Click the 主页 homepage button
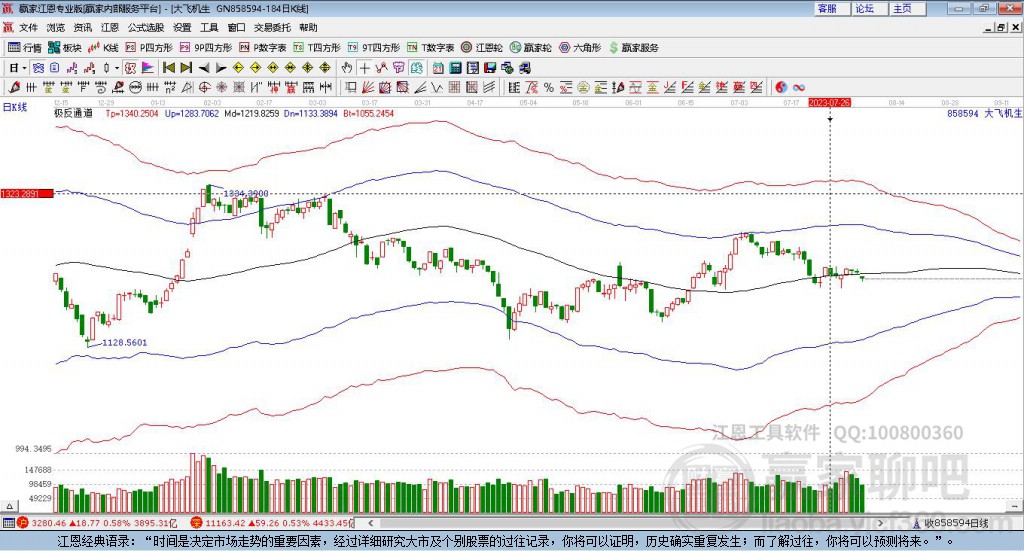The height and width of the screenshot is (551, 1024). point(908,8)
